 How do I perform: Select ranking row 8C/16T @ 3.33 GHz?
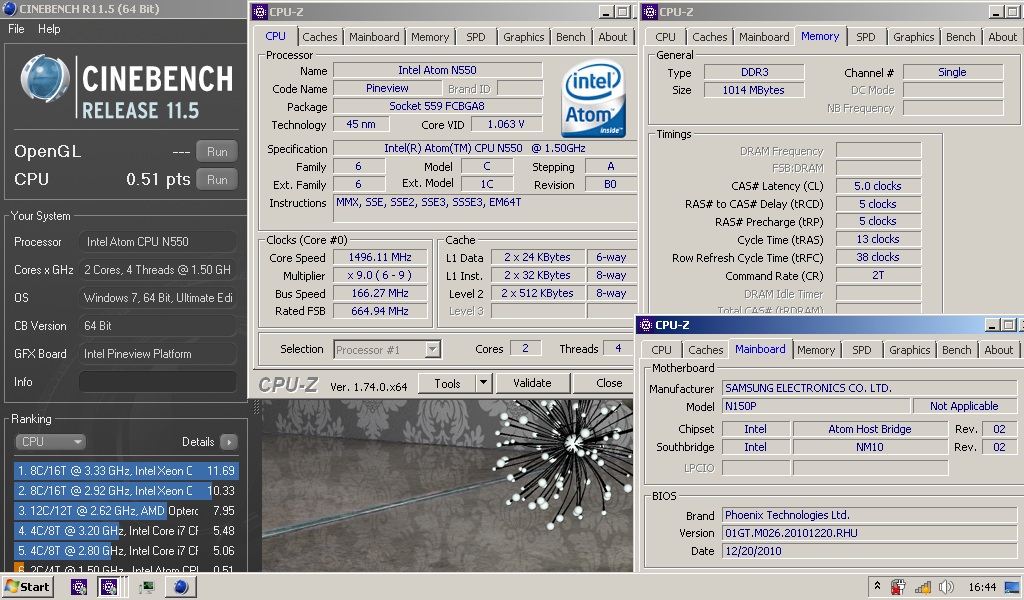[x=126, y=471]
